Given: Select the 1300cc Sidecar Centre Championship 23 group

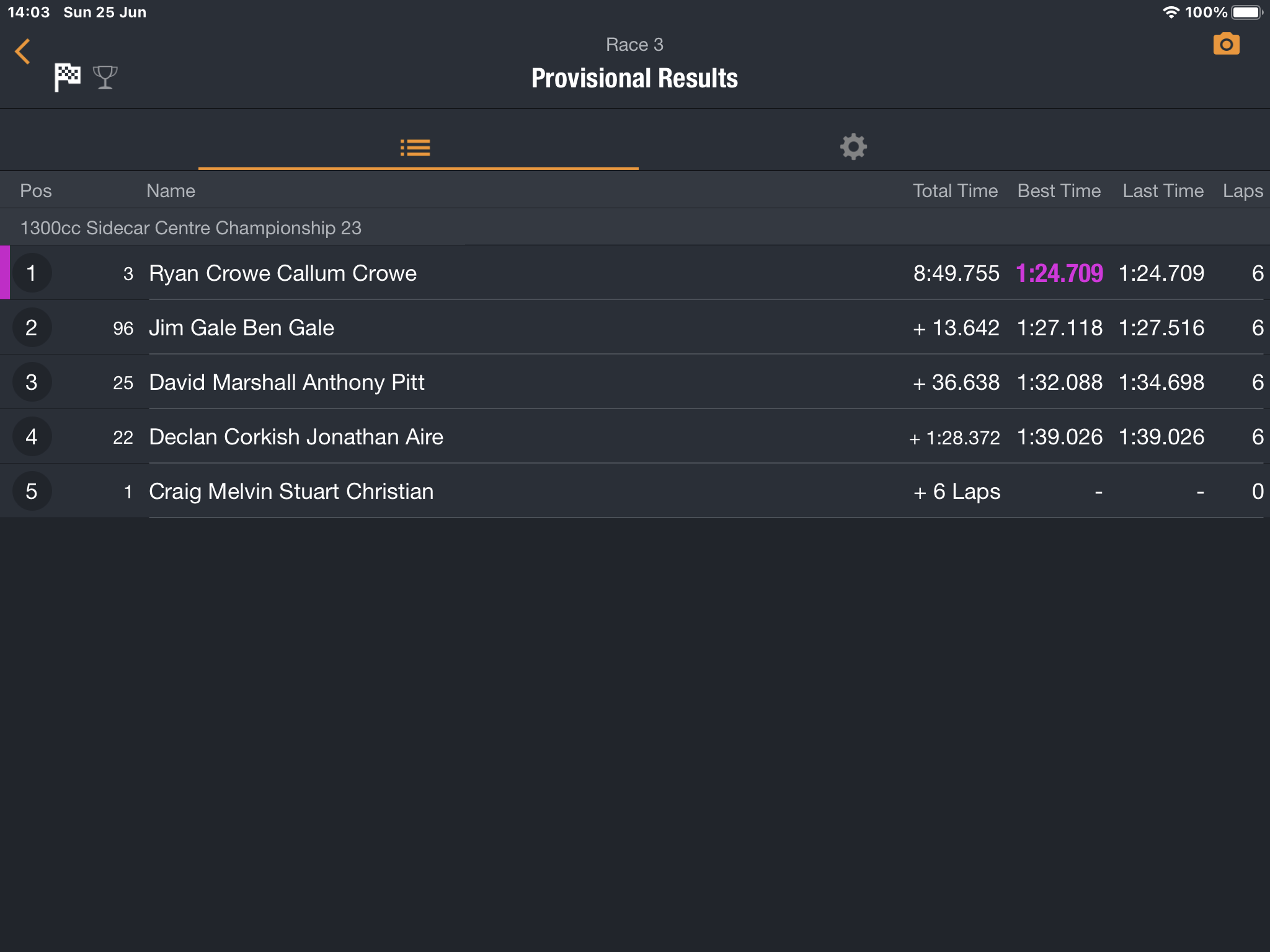Looking at the screenshot, I should coord(635,227).
